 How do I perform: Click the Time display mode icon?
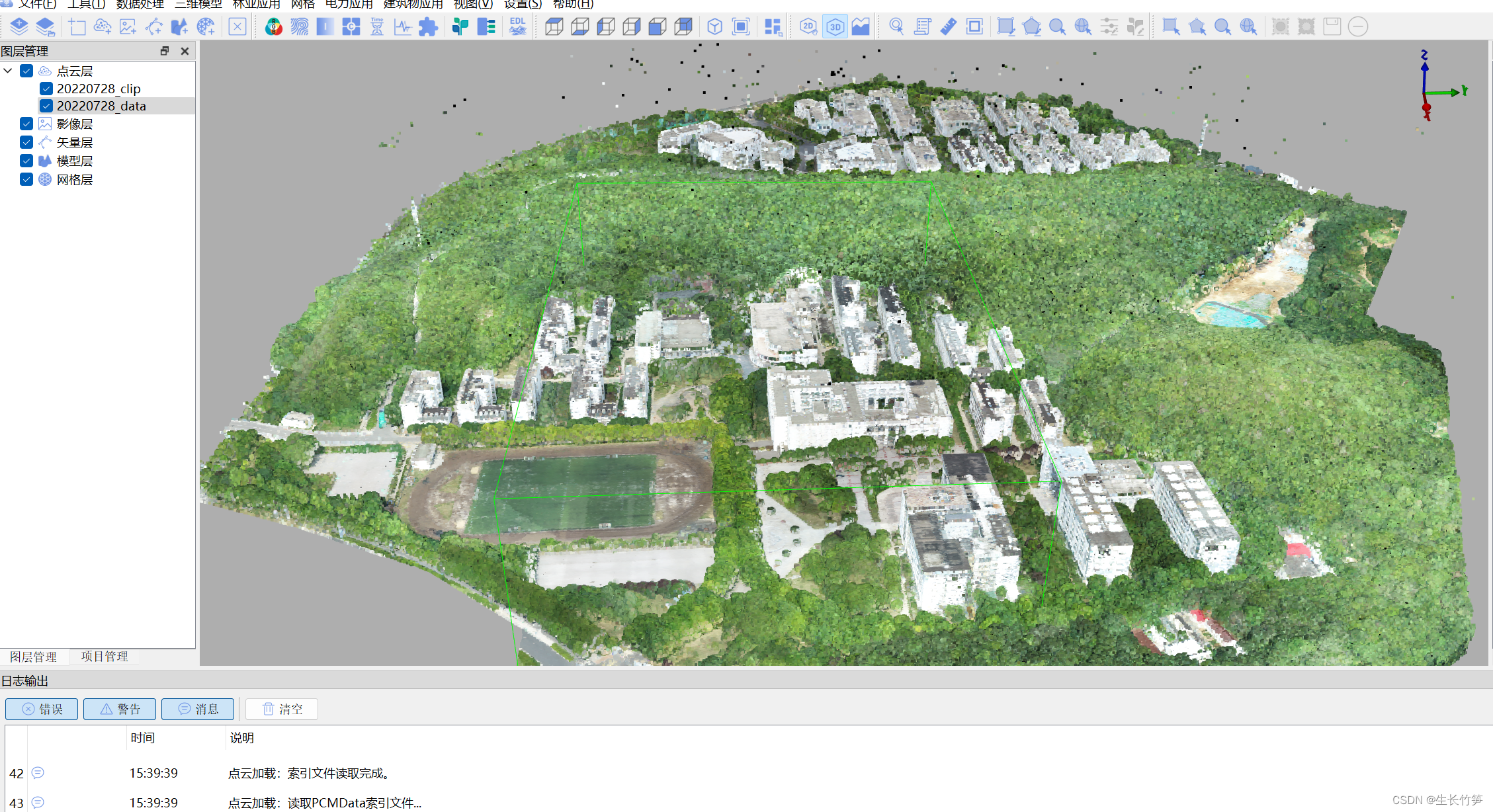click(377, 27)
